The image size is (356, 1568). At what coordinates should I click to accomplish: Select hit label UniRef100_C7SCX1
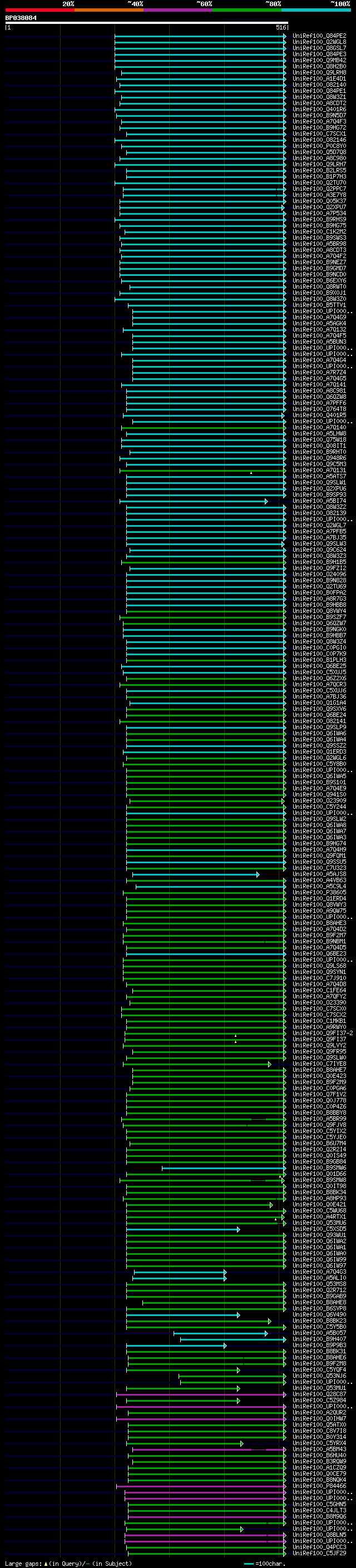click(319, 134)
